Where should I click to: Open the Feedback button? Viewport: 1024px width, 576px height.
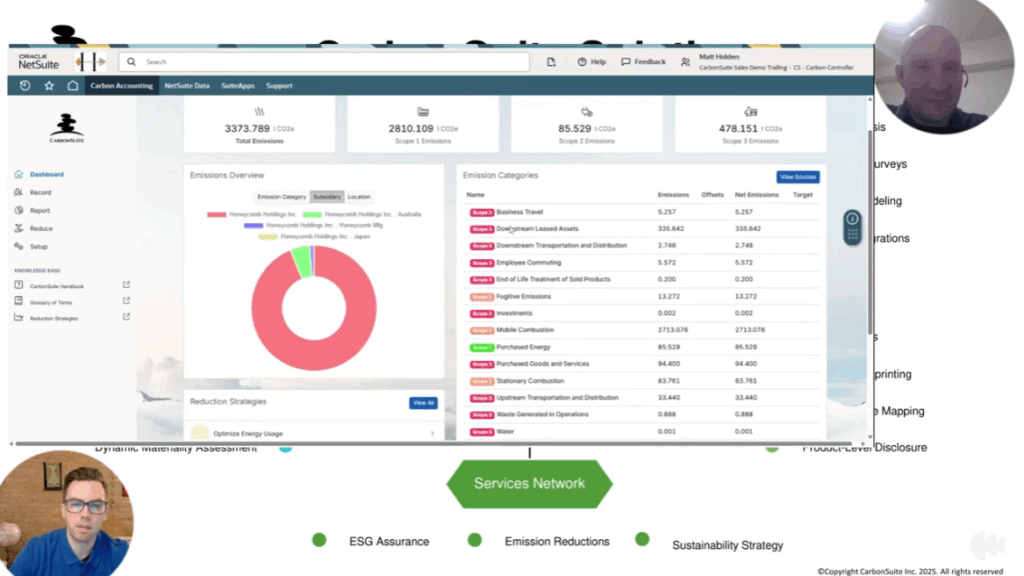[643, 61]
